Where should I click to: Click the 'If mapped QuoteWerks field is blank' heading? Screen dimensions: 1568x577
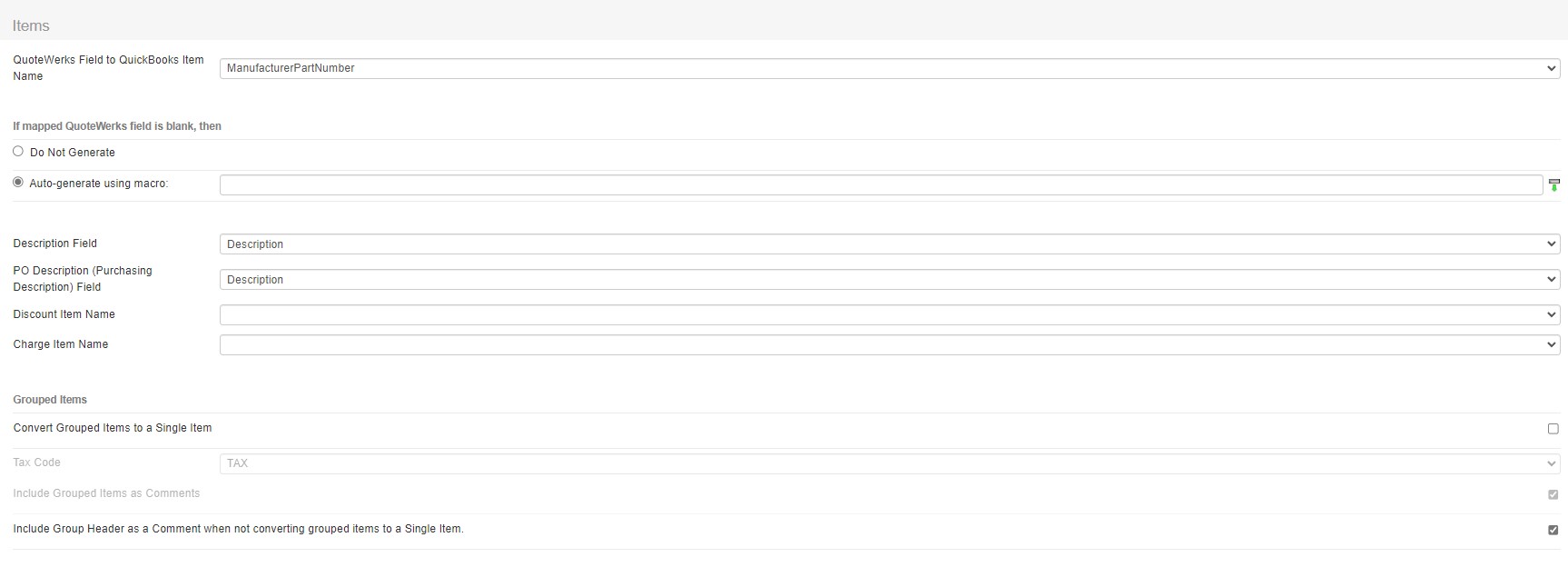(117, 126)
